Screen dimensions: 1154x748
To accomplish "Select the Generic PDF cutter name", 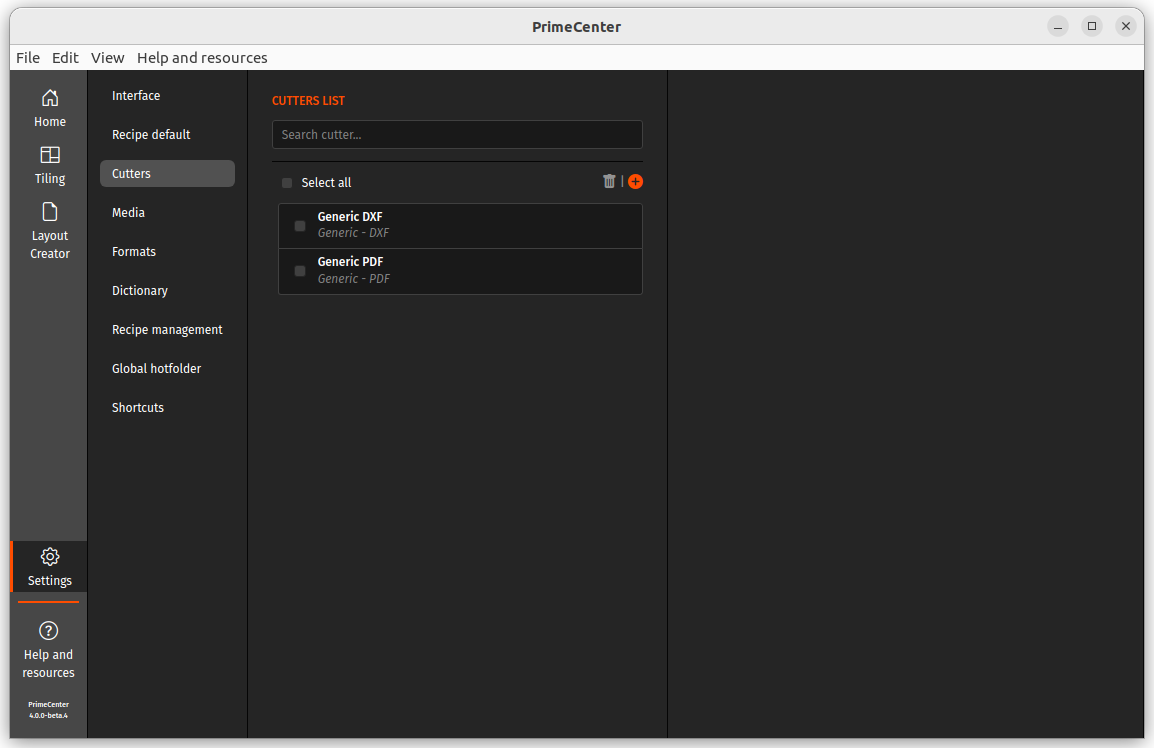I will [x=350, y=261].
